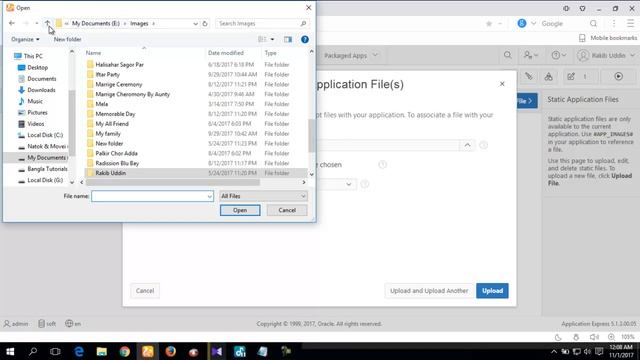Viewport: 640px width, 360px height.
Task: Open APEX help menu icon
Action: point(558,55)
